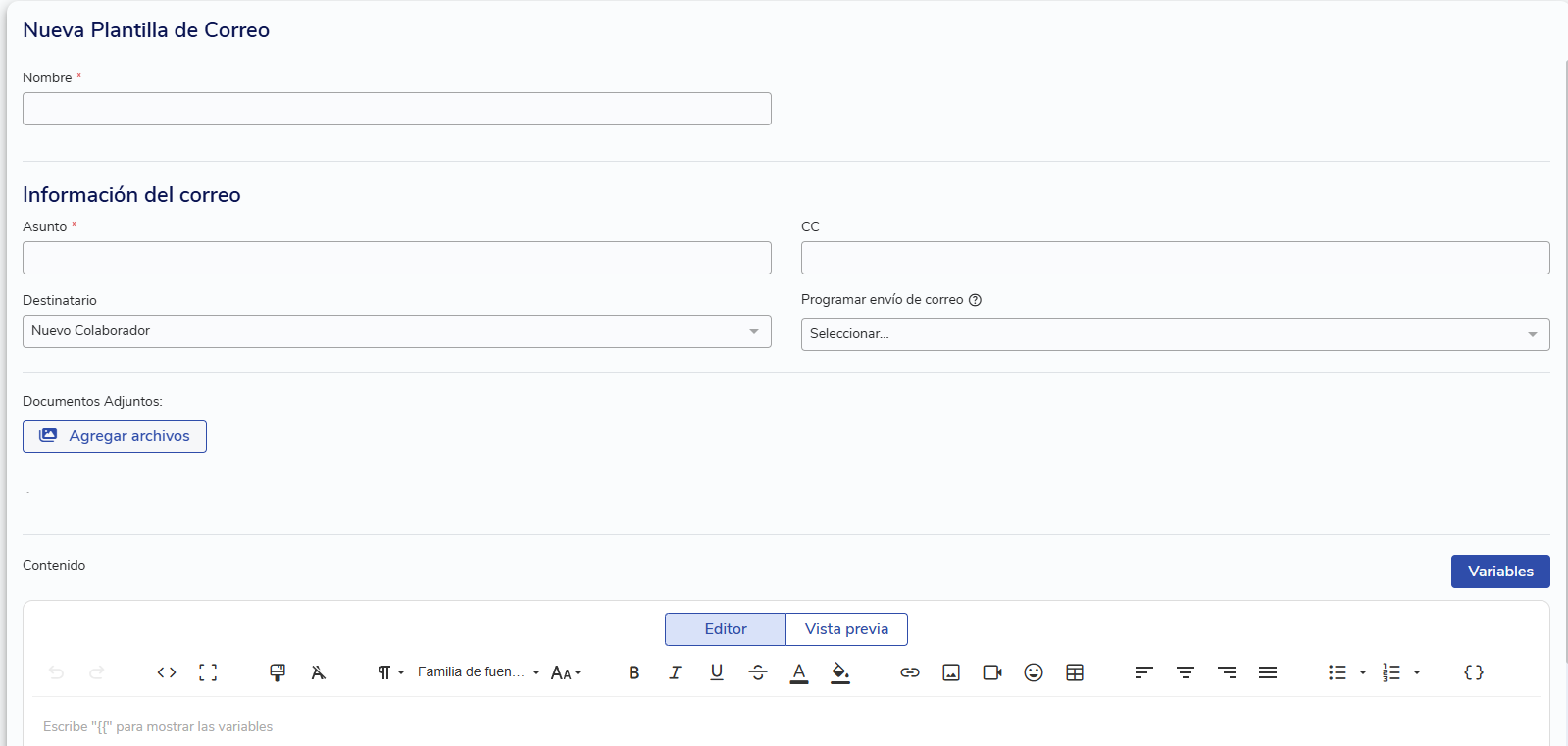Click the clear formatting icon
The width and height of the screenshot is (1568, 746).
tap(318, 672)
